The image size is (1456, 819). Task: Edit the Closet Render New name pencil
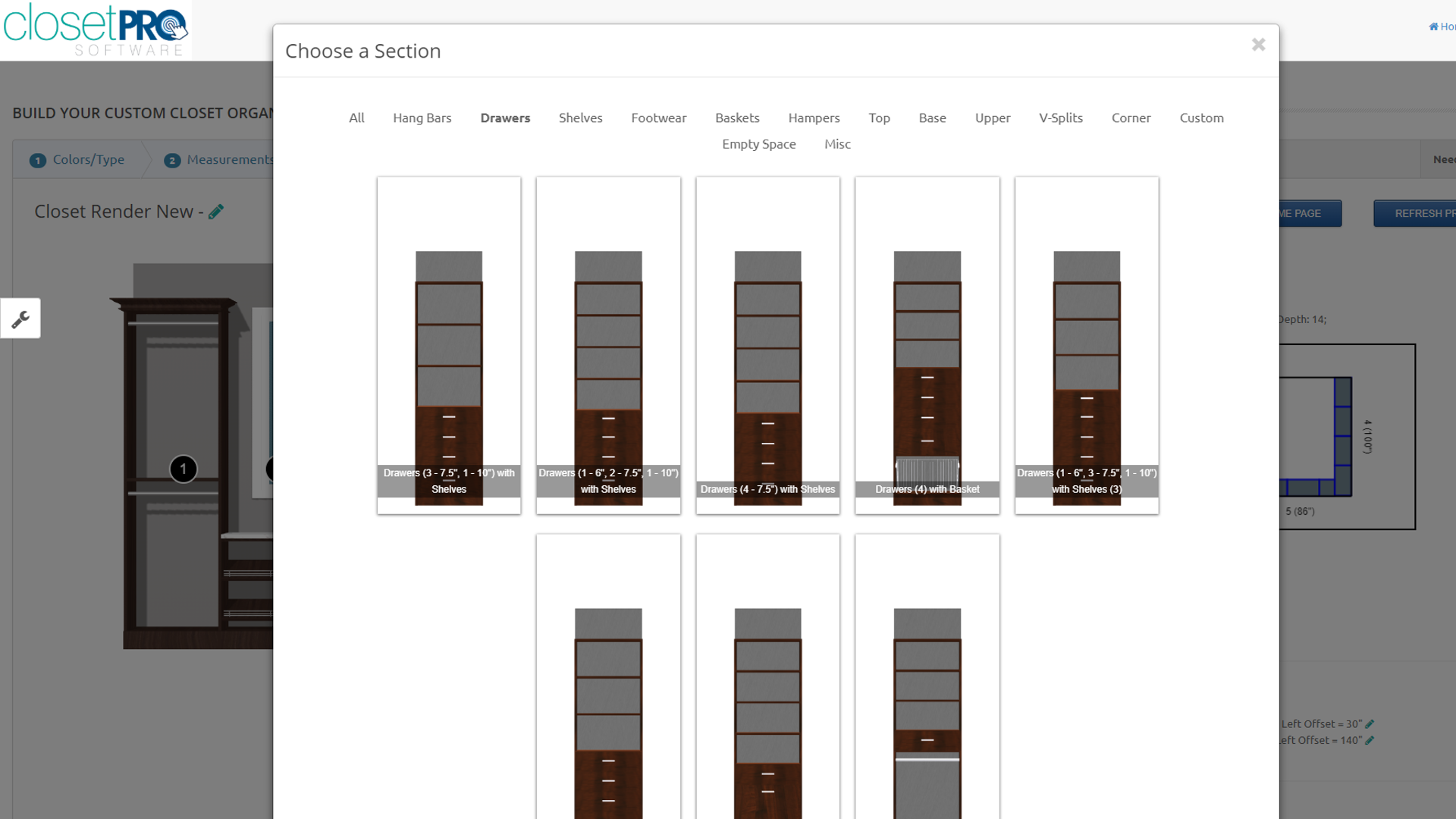pos(216,212)
